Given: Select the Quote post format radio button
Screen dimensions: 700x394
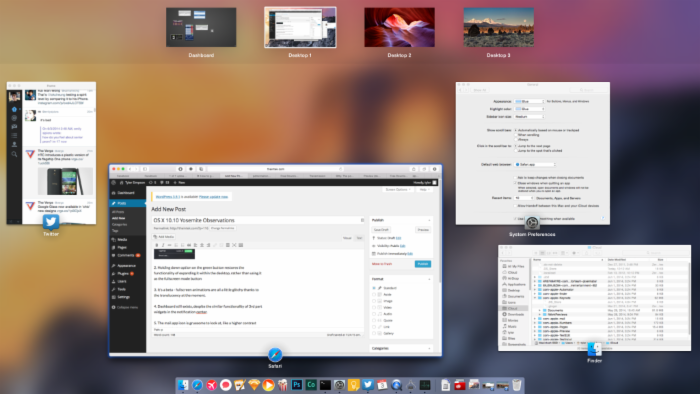Looking at the screenshot, I should point(374,320).
